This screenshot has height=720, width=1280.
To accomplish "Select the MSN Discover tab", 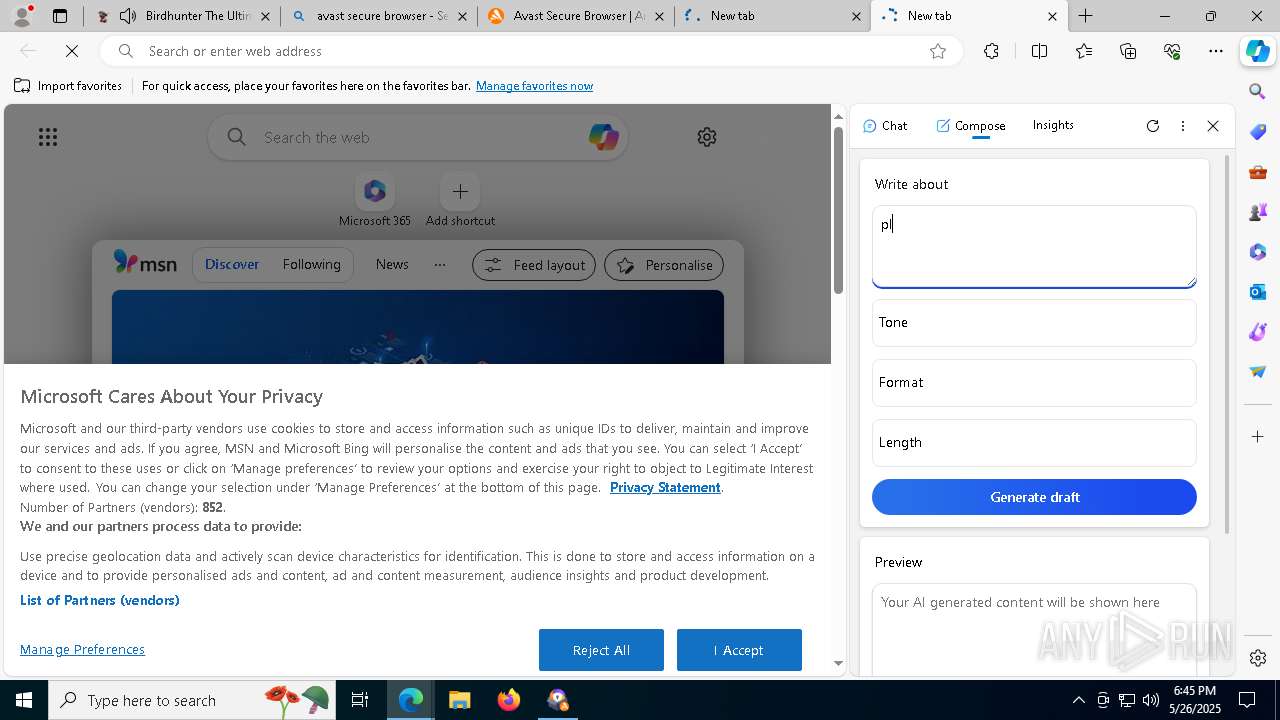I will pyautogui.click(x=232, y=264).
